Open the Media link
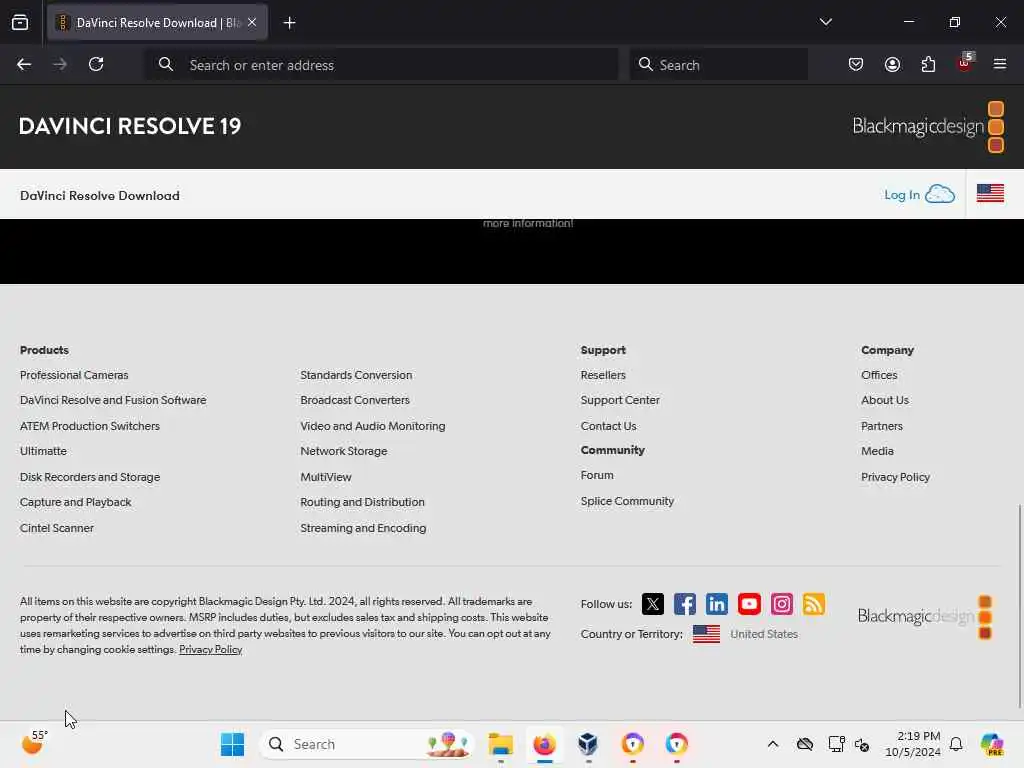Screen dimensions: 1024x768 point(877,451)
